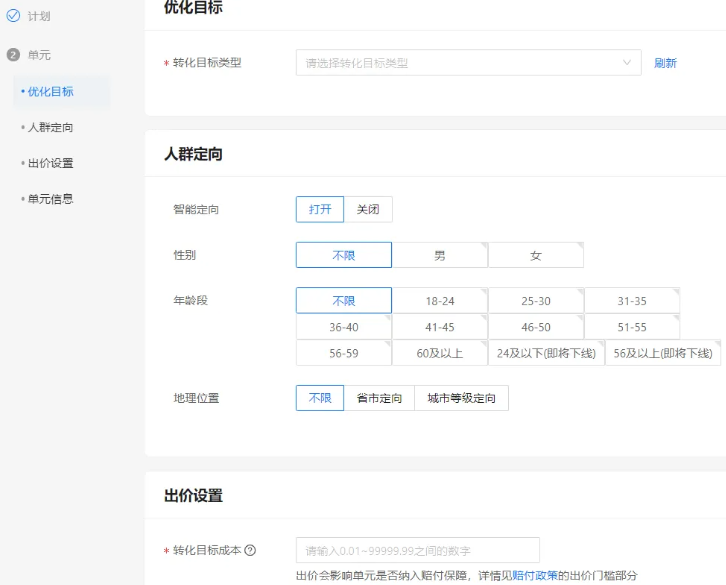Select the 51-55 age range
Image resolution: width=726 pixels, height=585 pixels.
click(632, 327)
